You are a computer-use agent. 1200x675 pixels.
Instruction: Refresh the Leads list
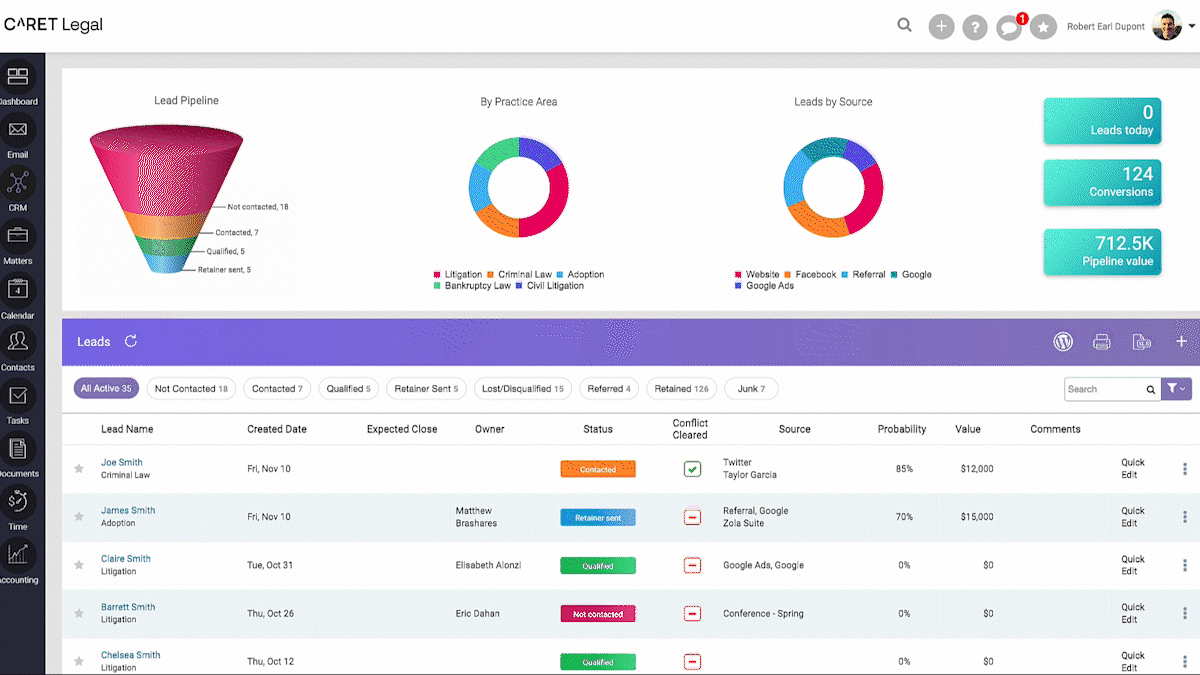pyautogui.click(x=131, y=342)
